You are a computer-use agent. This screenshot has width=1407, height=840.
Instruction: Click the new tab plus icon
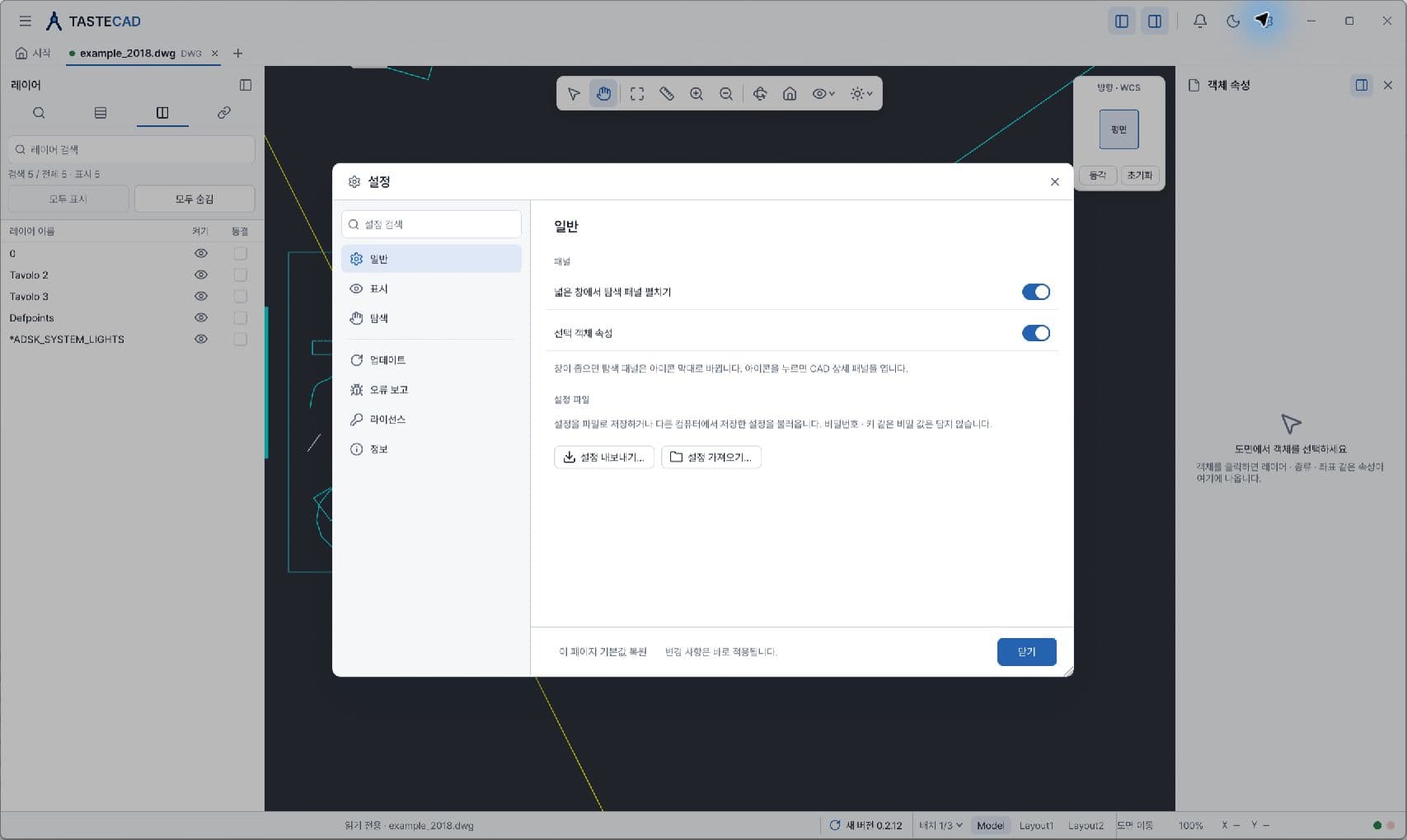coord(238,54)
